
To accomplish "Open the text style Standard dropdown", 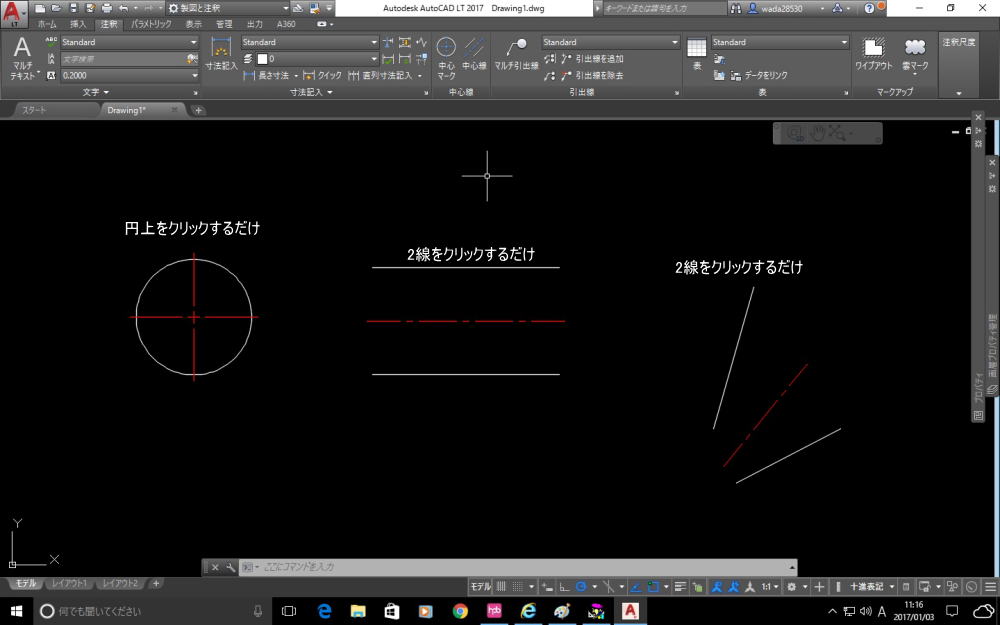I will (x=129, y=42).
